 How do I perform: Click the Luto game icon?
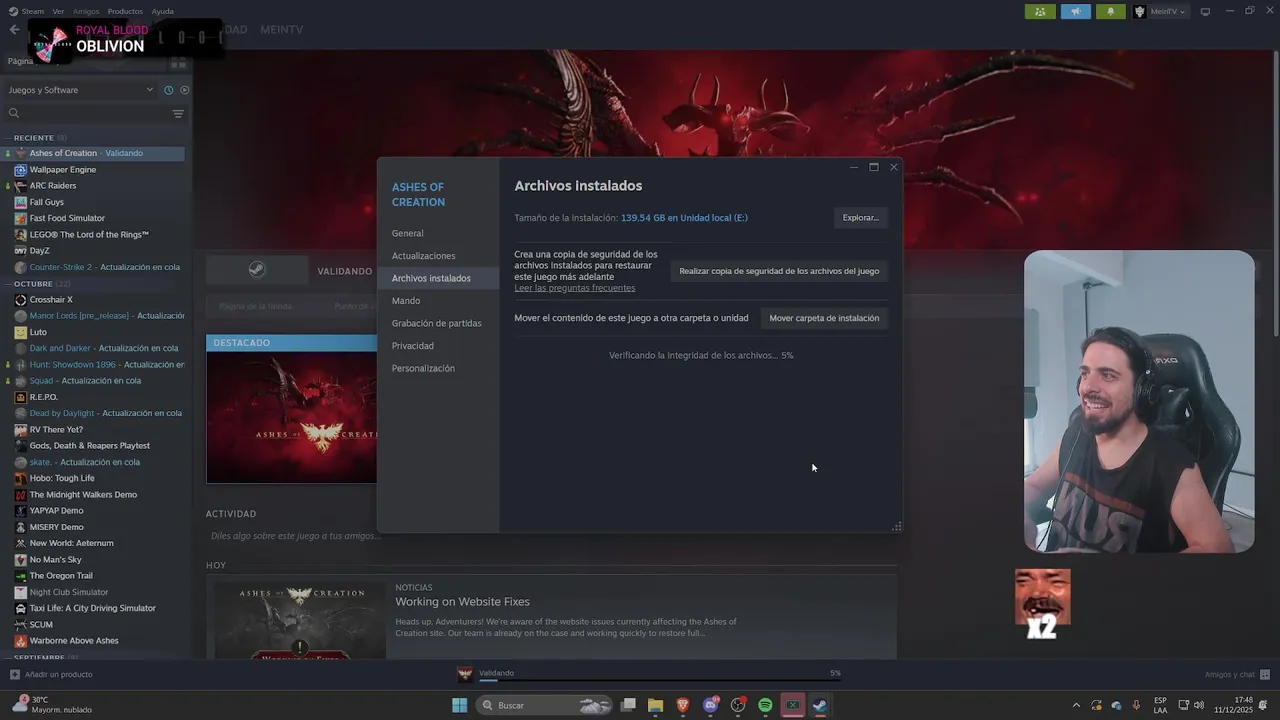[20, 332]
